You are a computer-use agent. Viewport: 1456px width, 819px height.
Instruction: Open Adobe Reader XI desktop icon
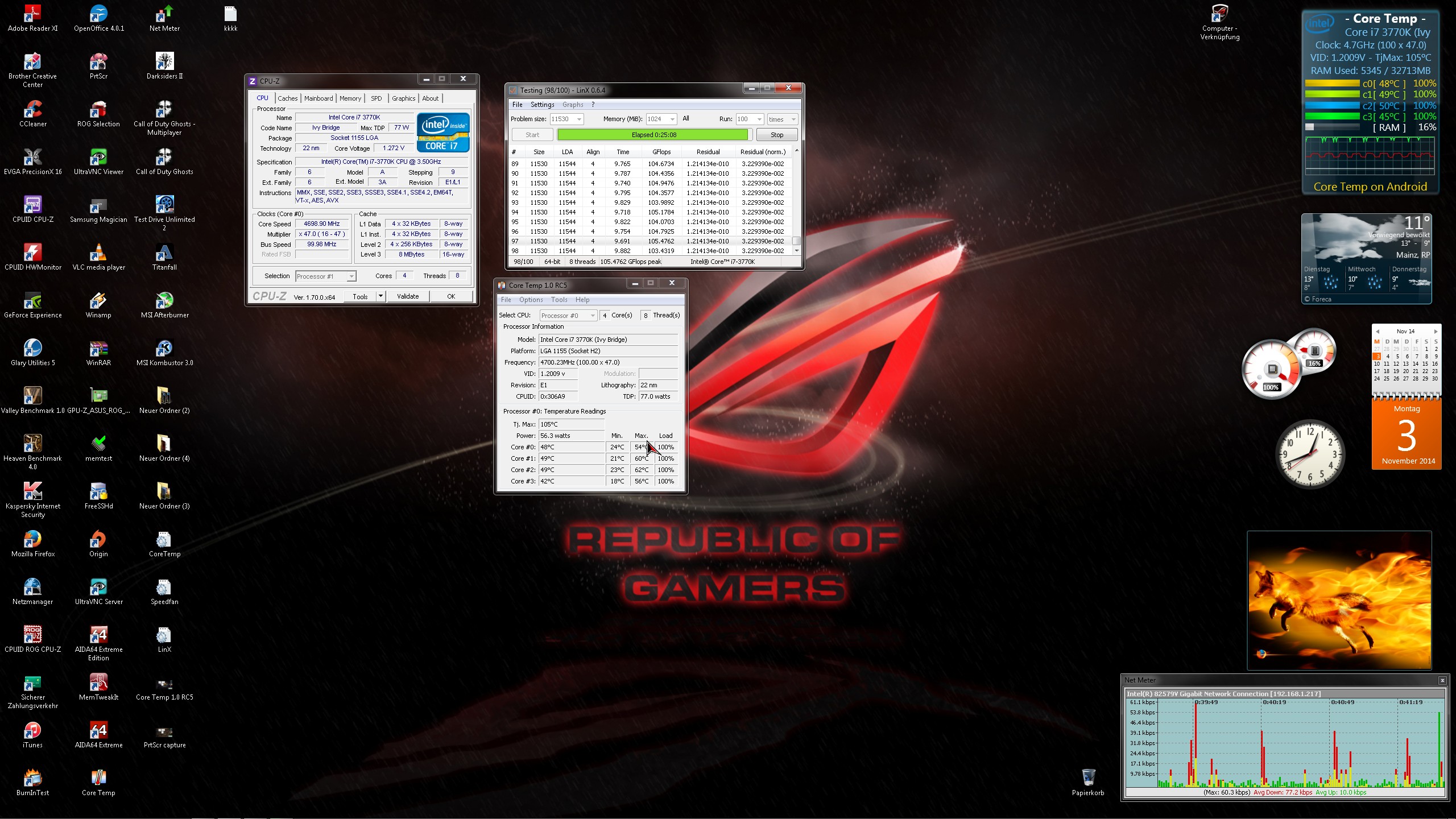32,18
